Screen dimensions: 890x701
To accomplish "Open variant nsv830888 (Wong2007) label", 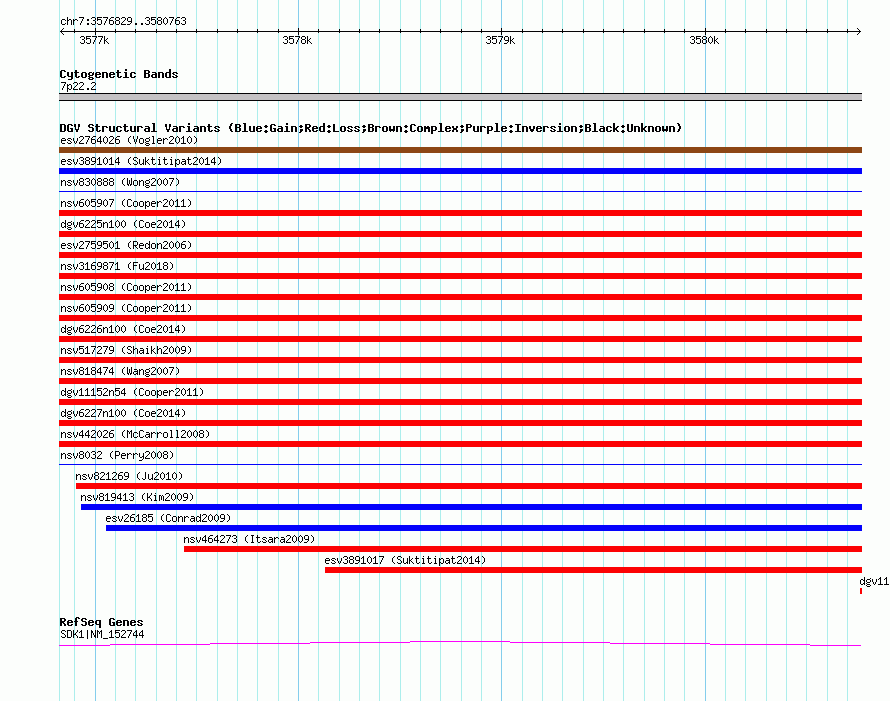I will 120,182.
